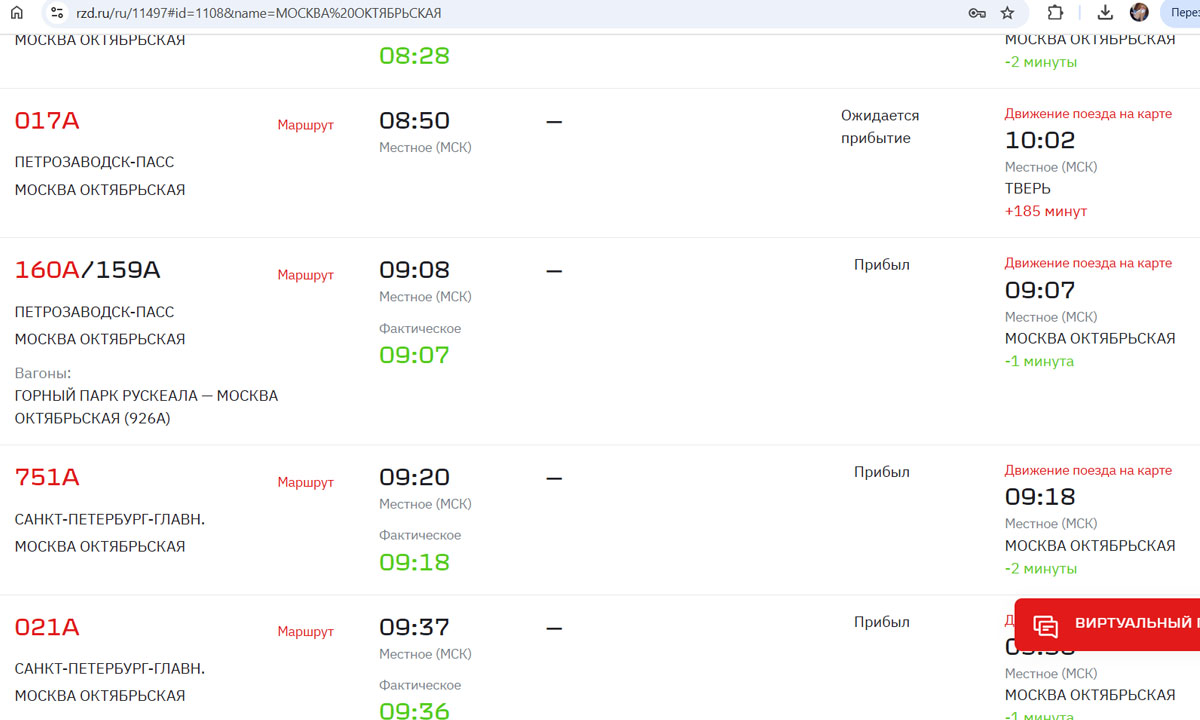The height and width of the screenshot is (720, 1200).
Task: Click the virtual assistant chat icon
Action: point(1046,626)
